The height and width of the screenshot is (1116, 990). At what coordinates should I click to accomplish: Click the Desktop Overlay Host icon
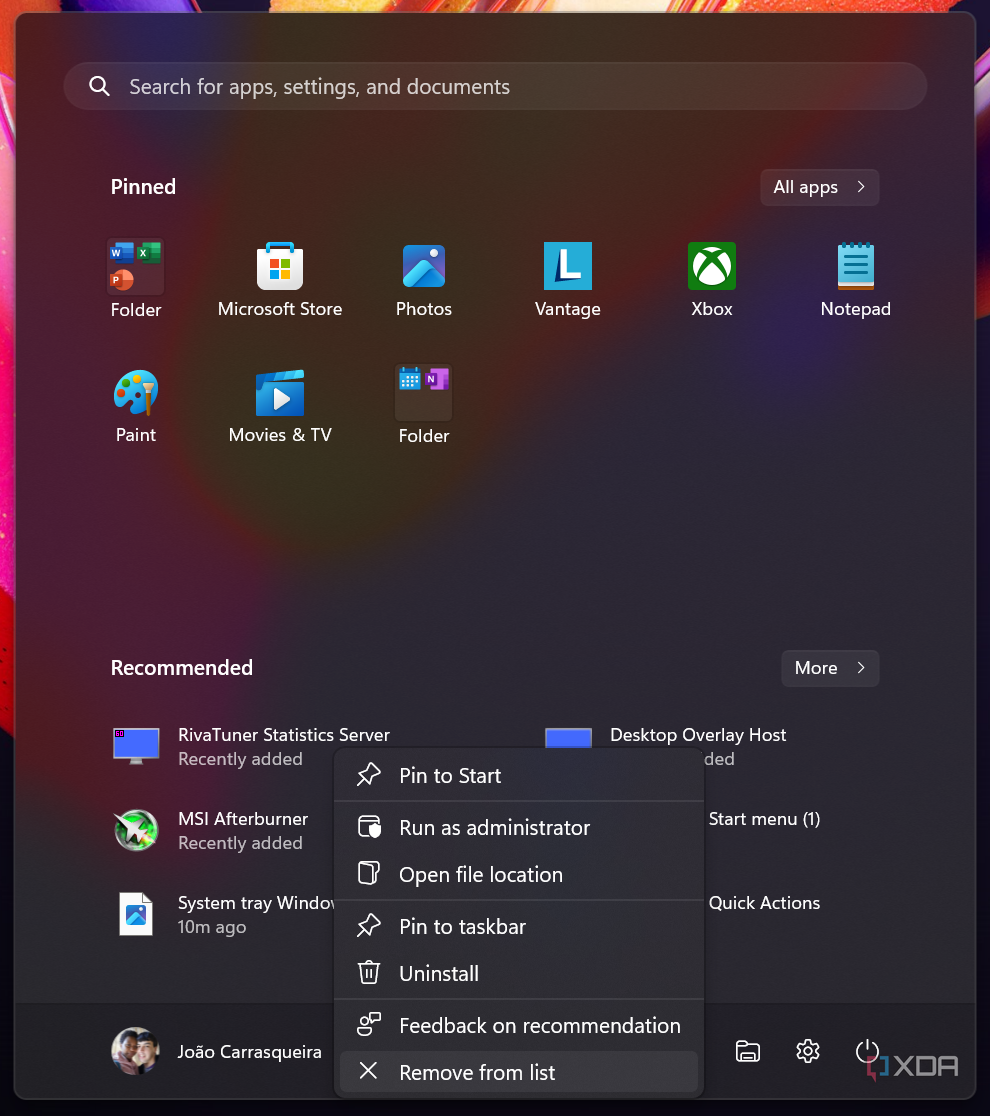(568, 737)
